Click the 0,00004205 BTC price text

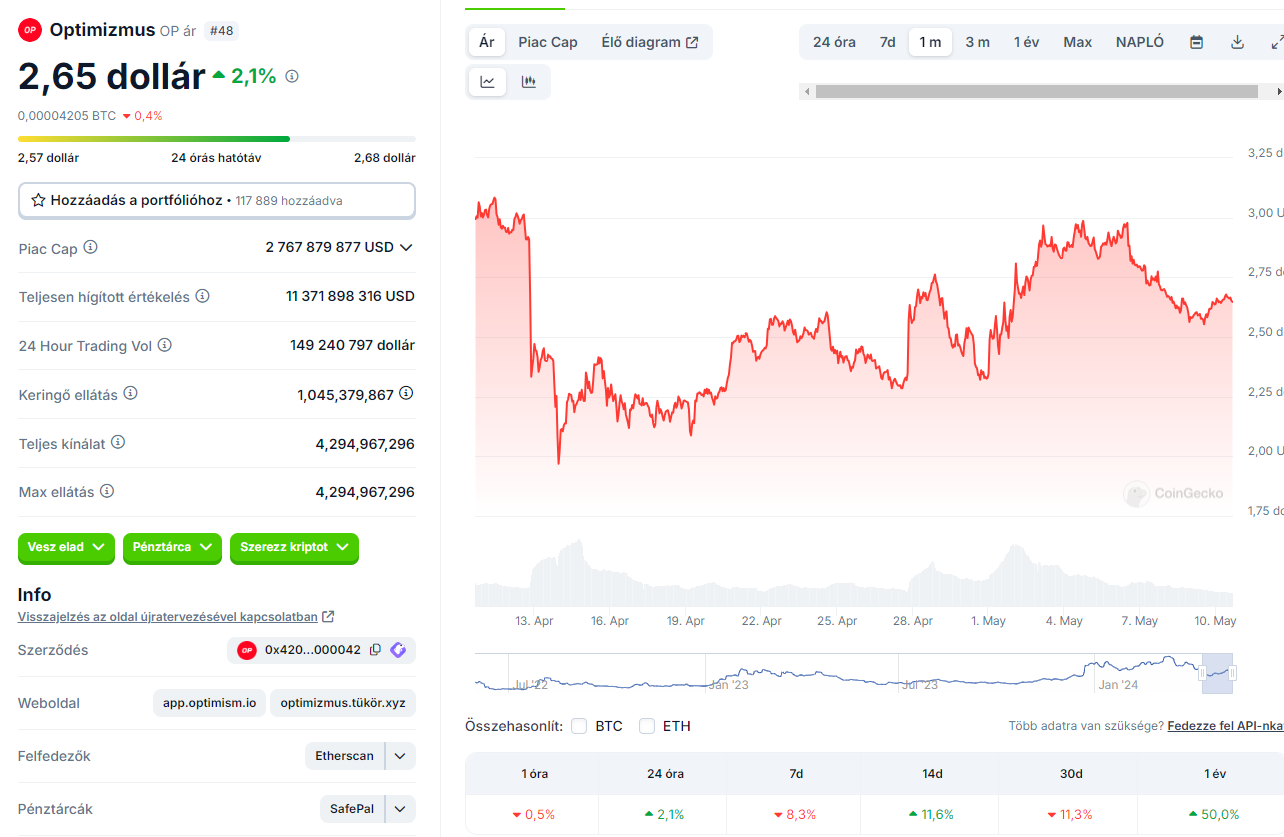67,116
